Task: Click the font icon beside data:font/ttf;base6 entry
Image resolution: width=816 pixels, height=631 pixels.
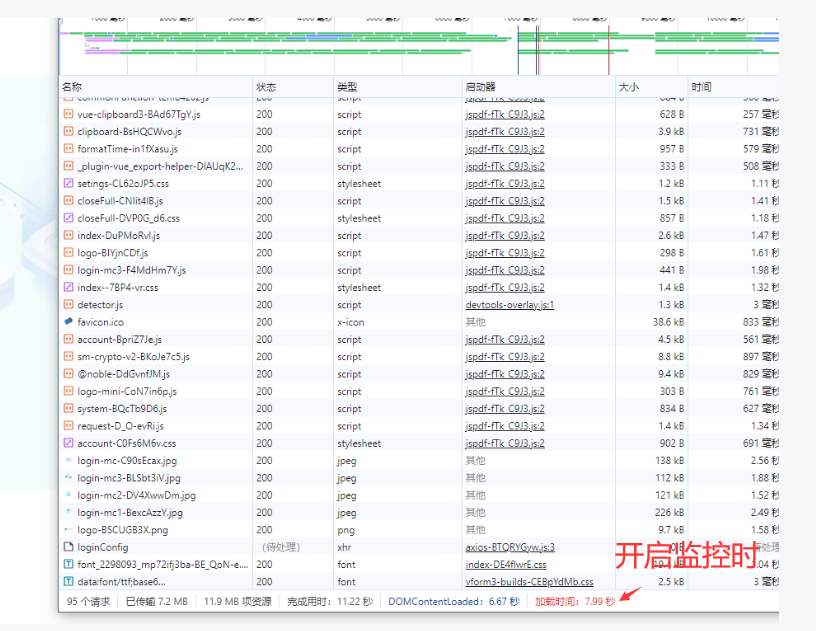Action: (67, 581)
